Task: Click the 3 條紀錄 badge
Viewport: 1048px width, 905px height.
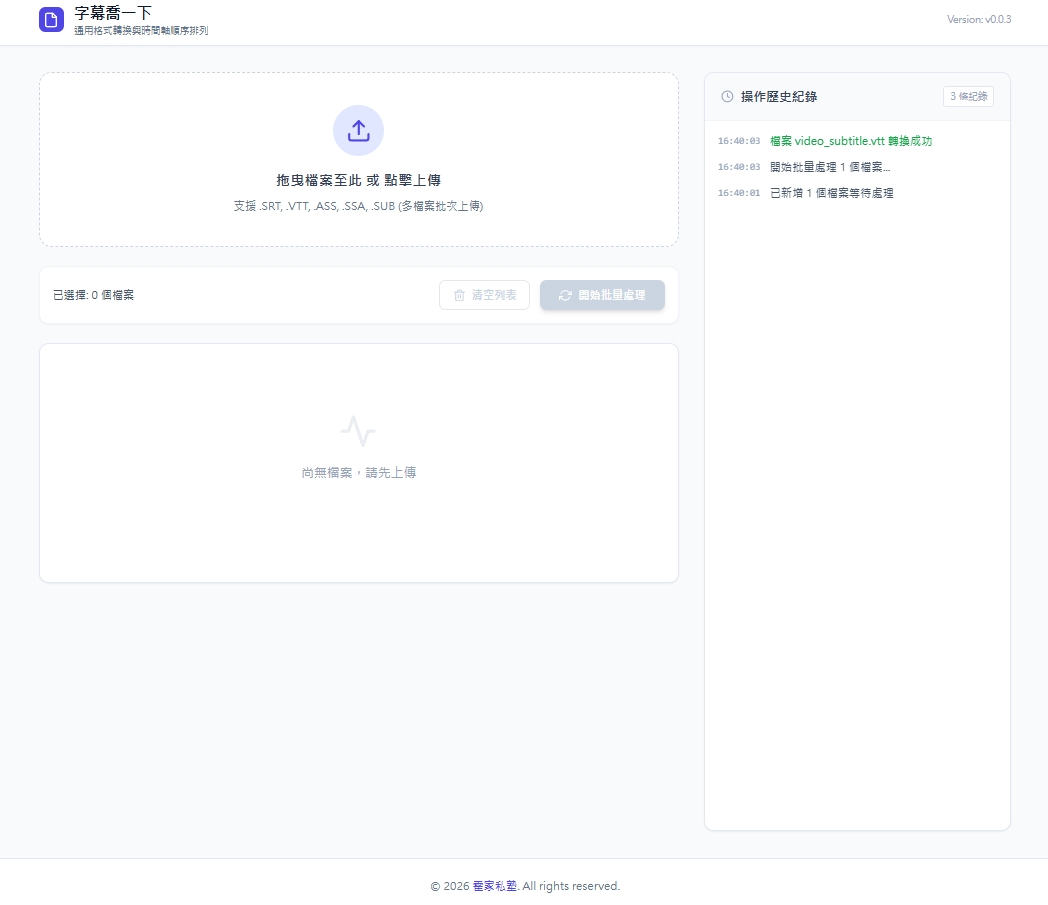Action: pos(967,96)
